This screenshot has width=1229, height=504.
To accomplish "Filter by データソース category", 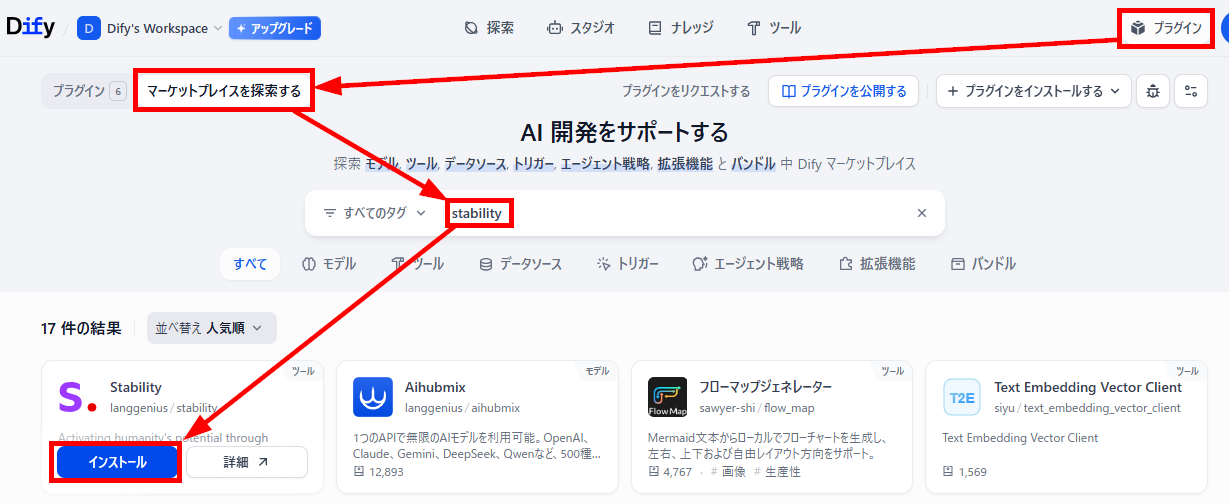I will tap(521, 264).
